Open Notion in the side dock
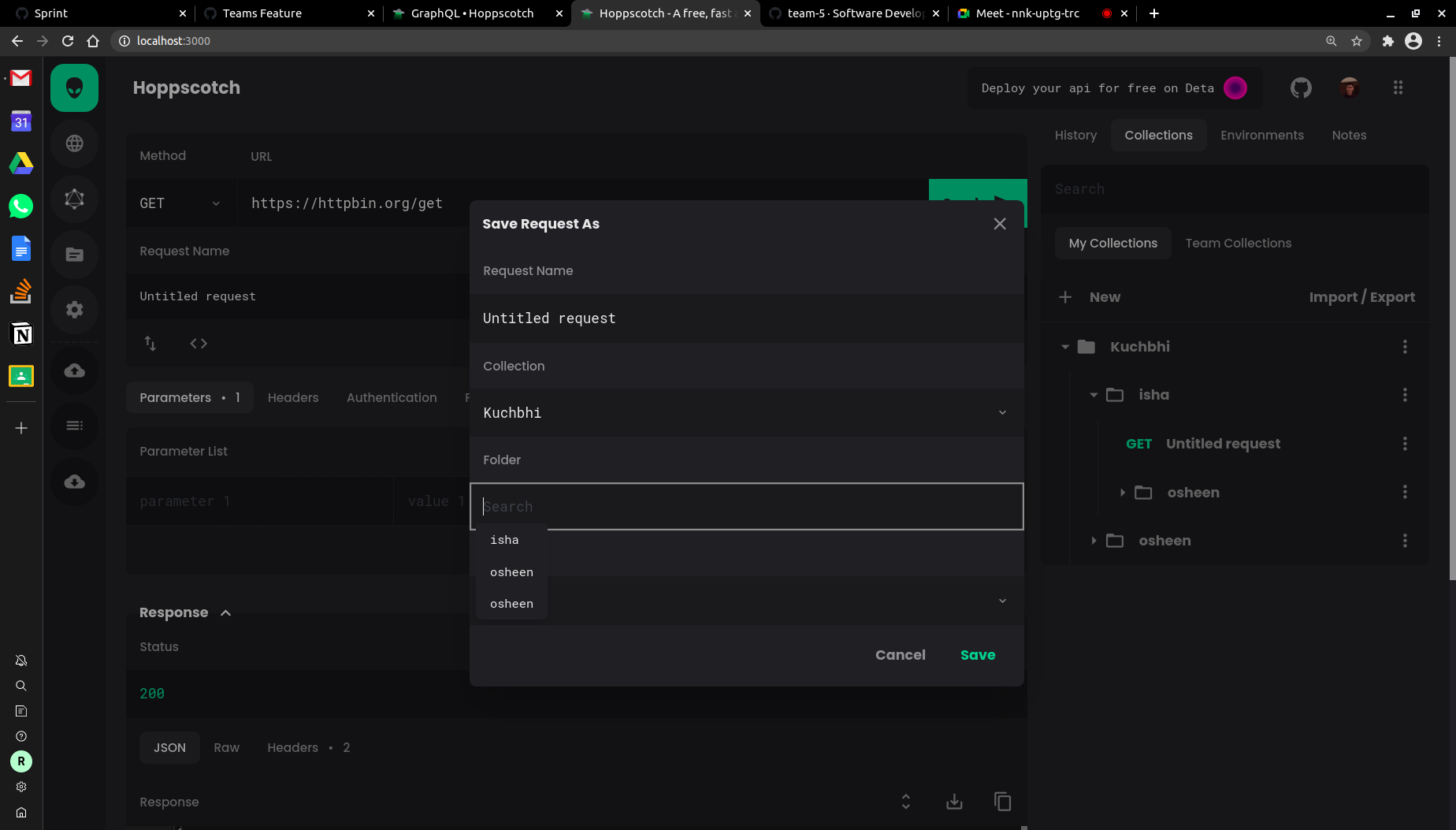The width and height of the screenshot is (1456, 830). coord(21,334)
